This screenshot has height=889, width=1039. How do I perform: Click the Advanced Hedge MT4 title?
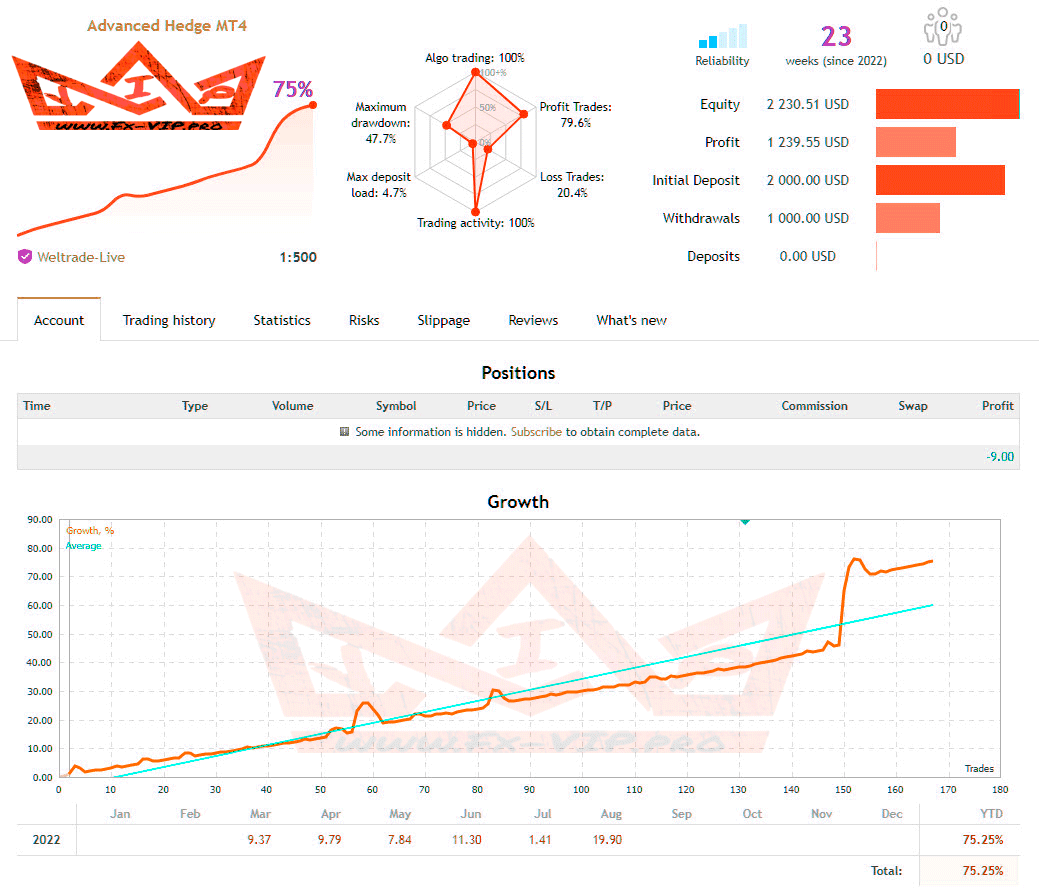[x=166, y=26]
